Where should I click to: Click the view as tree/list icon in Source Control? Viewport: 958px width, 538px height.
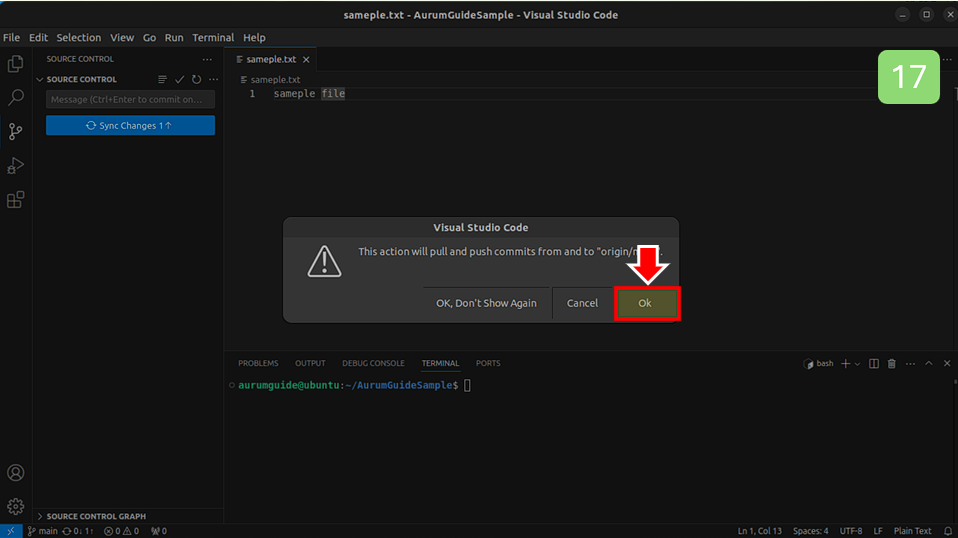pyautogui.click(x=162, y=79)
